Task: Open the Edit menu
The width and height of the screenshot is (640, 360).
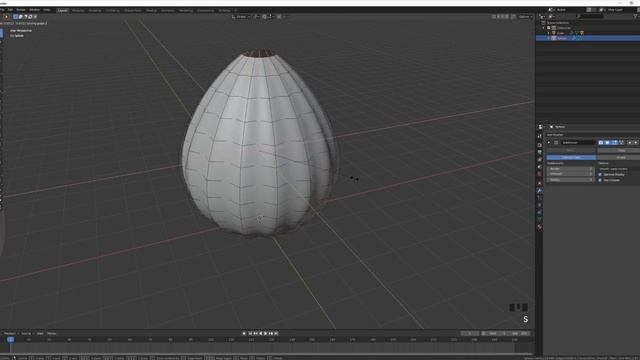Action: point(10,9)
